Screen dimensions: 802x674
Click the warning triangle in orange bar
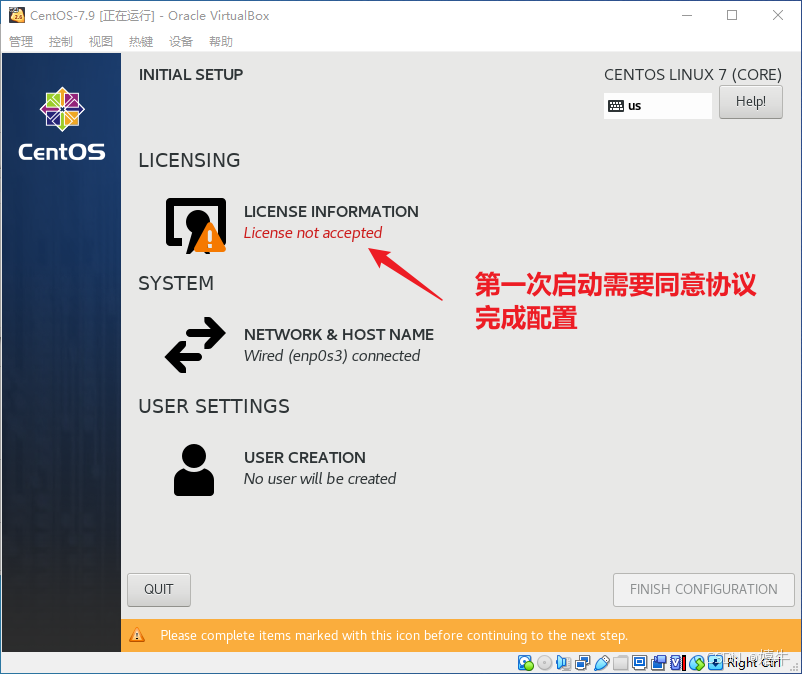click(x=137, y=635)
